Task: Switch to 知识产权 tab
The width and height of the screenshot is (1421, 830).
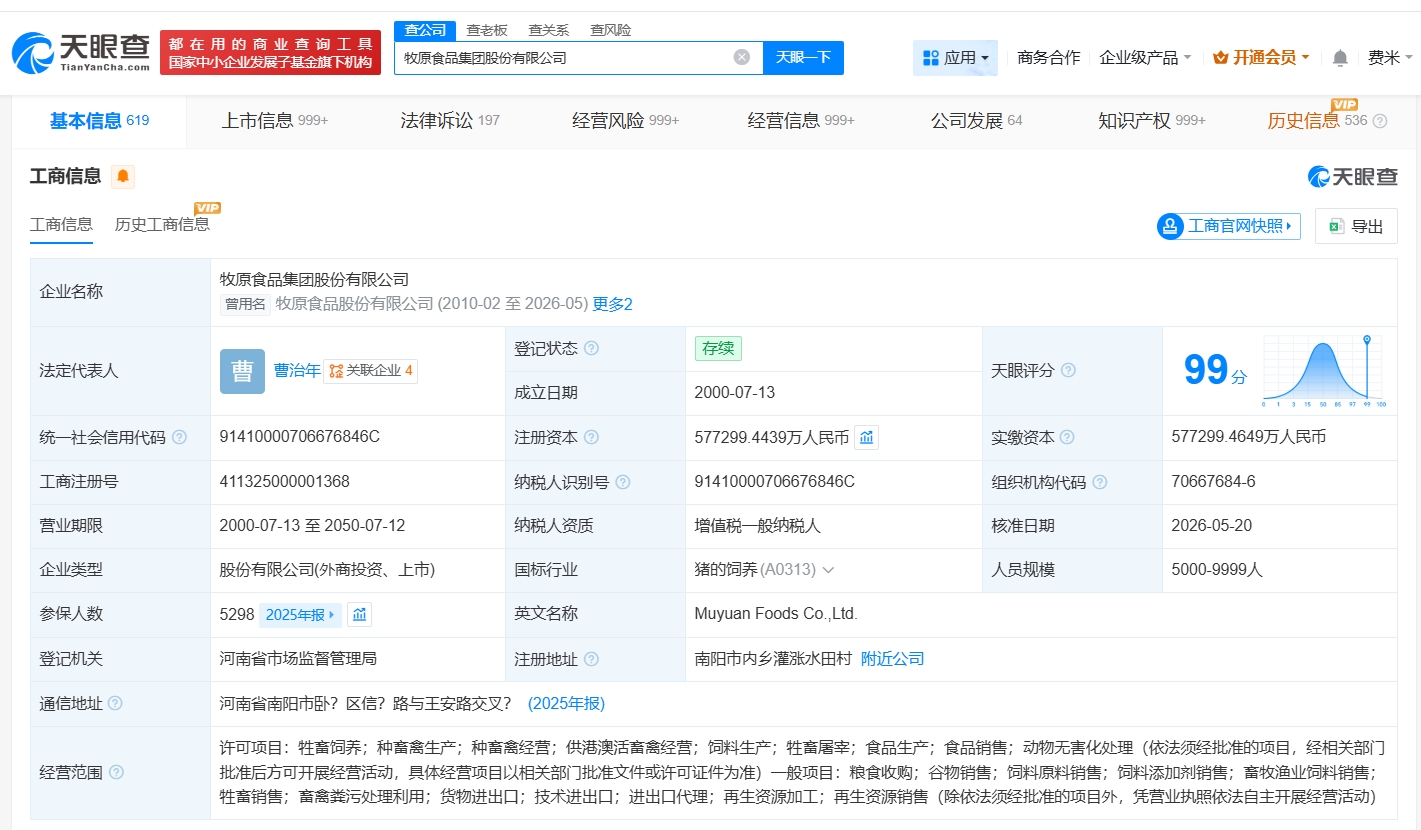Action: [1152, 121]
